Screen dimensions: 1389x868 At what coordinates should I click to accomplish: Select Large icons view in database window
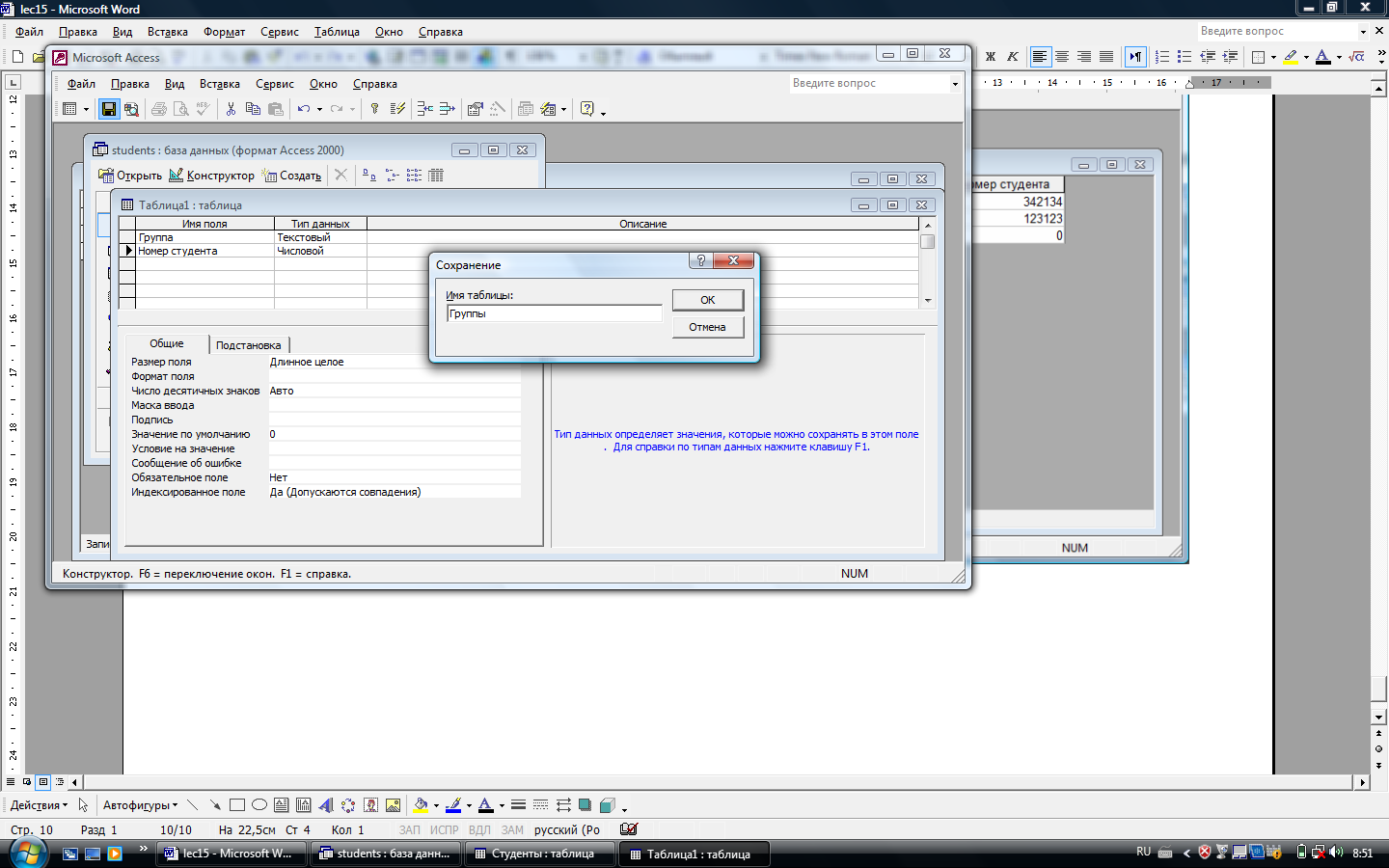click(x=369, y=176)
